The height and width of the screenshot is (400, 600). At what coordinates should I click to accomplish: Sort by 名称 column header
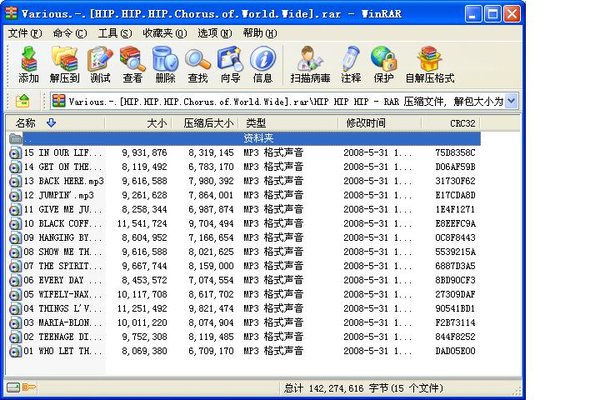[55, 123]
